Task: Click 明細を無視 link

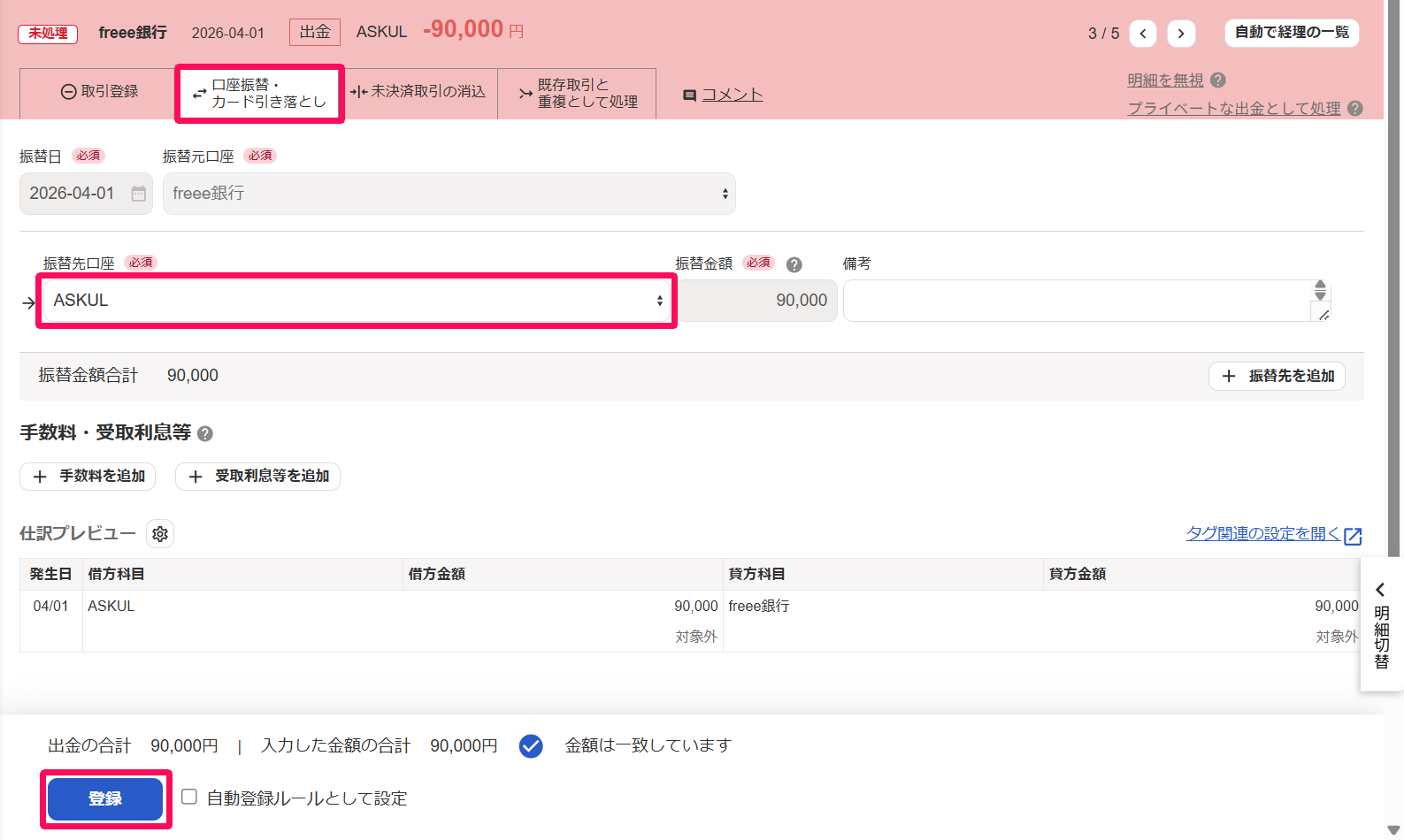Action: (x=1165, y=80)
